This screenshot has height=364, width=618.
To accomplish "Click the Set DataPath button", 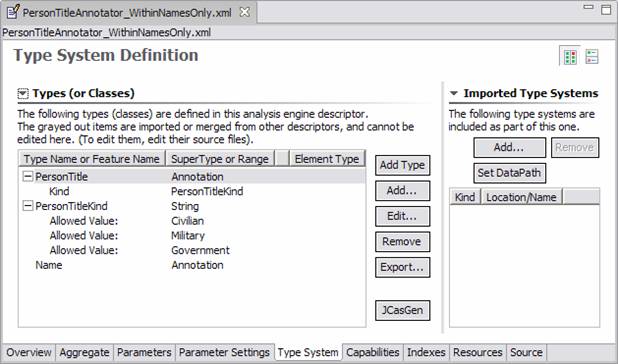I will [x=509, y=173].
